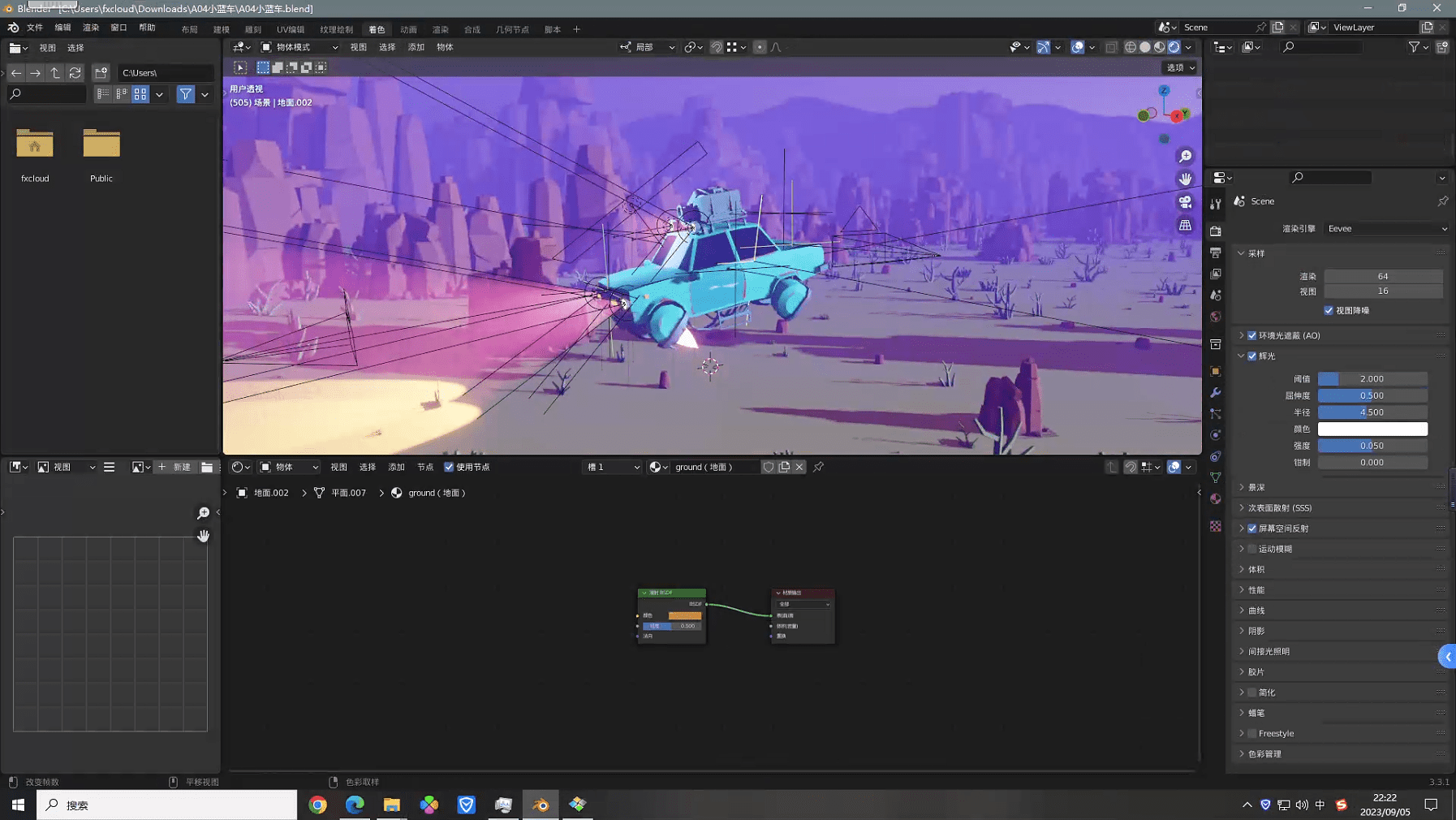
Task: Switch perspective/orthographic grid icon in viewport
Action: [x=1186, y=225]
